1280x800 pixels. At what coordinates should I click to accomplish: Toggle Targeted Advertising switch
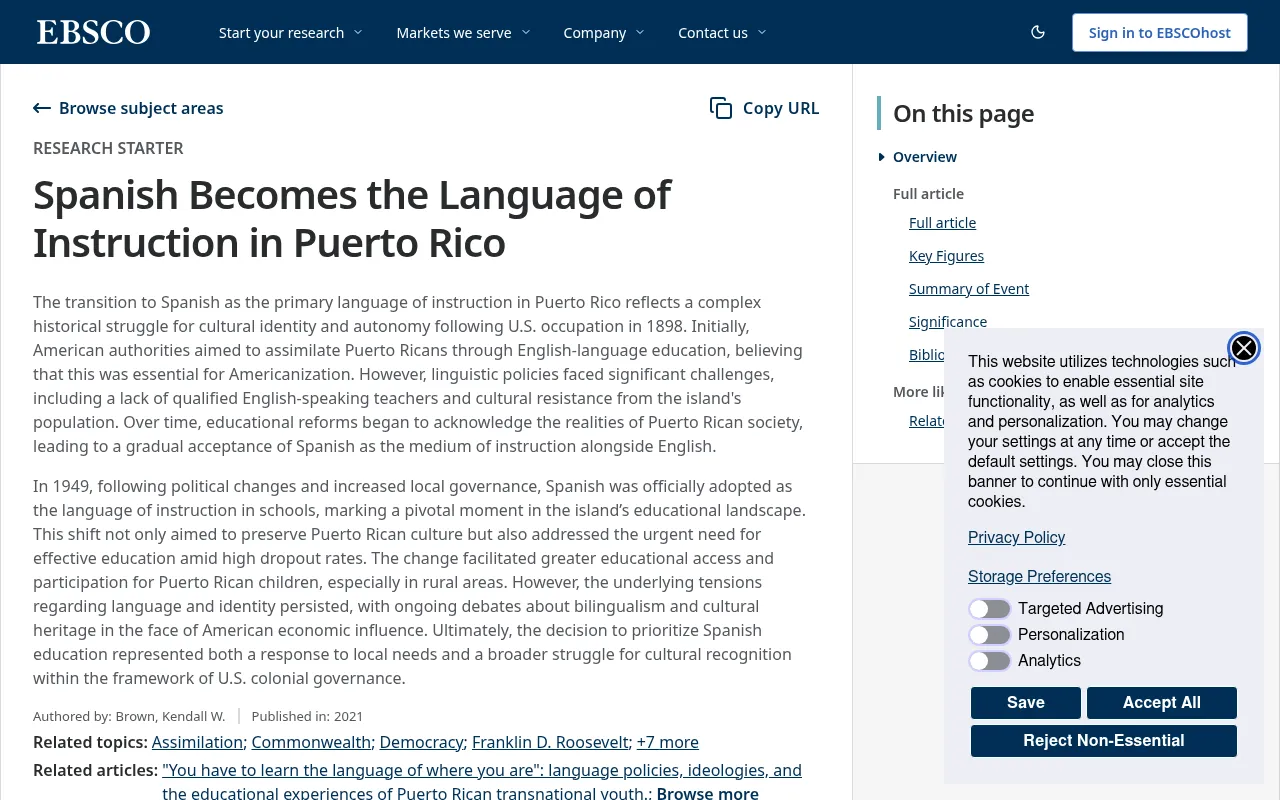[990, 609]
